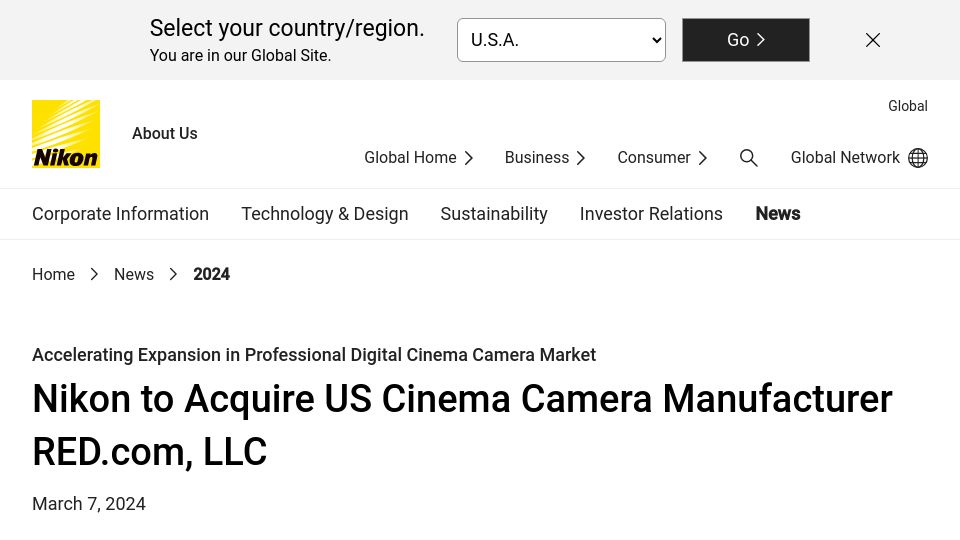Expand the Global Home menu
The width and height of the screenshot is (960, 540).
click(x=419, y=158)
